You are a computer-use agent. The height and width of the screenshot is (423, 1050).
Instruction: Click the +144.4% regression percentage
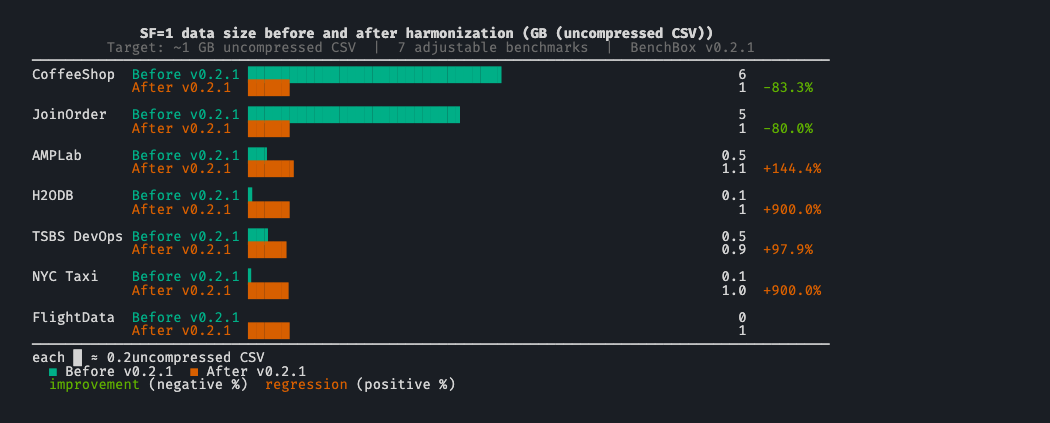[x=791, y=168]
